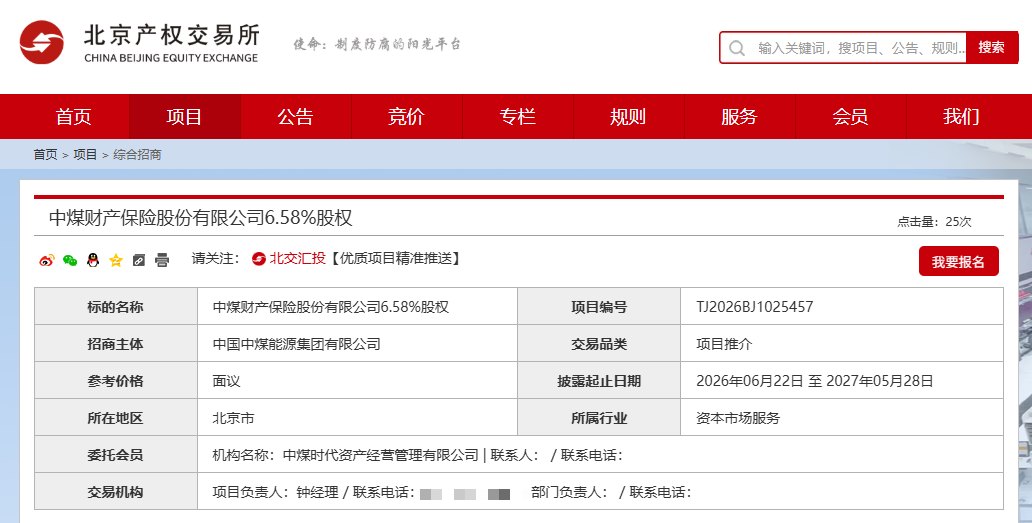Share page via QQ penguin icon
Screen dimensions: 1032x523
[x=93, y=260]
